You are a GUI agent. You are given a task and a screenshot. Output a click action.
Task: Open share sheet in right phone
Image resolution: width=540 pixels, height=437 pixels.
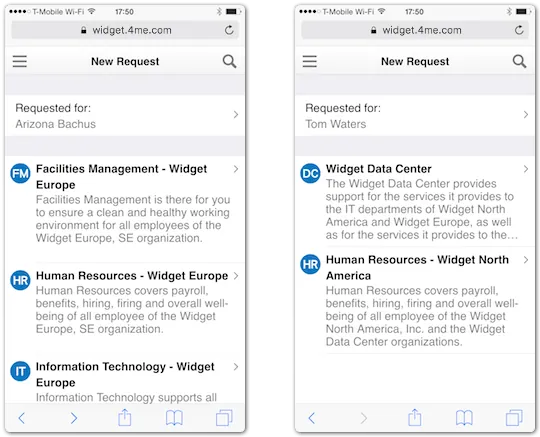point(415,417)
